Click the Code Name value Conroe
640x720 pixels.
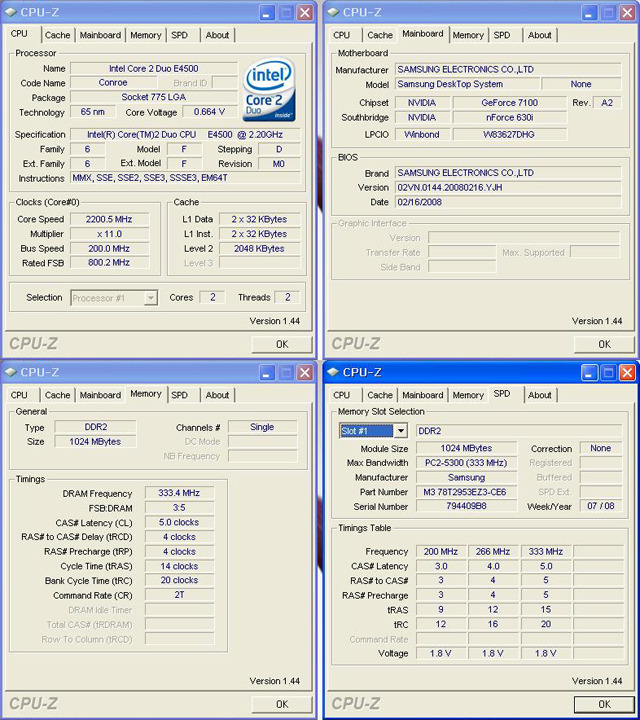point(113,83)
